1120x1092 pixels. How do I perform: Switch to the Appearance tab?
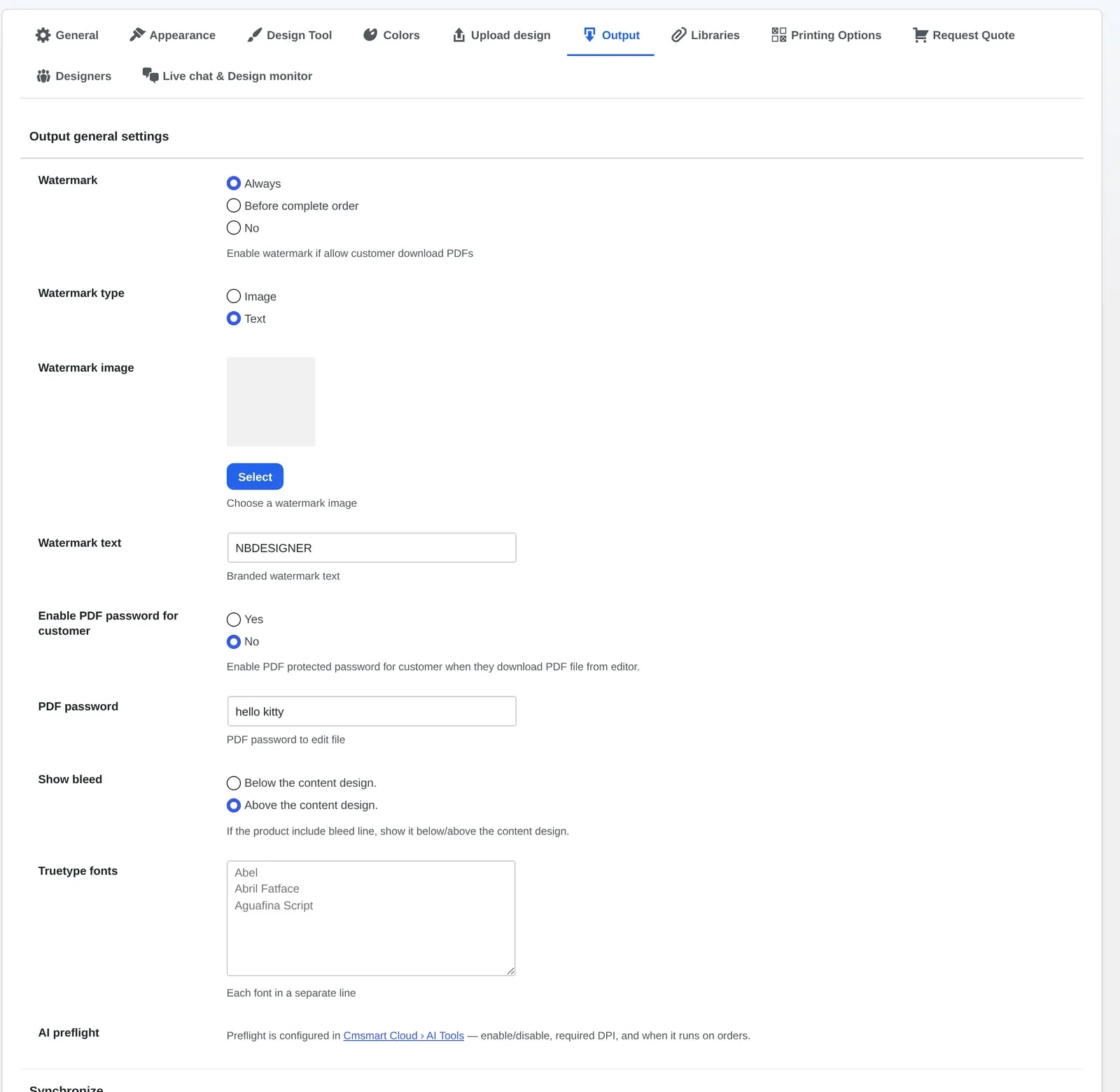pos(173,35)
